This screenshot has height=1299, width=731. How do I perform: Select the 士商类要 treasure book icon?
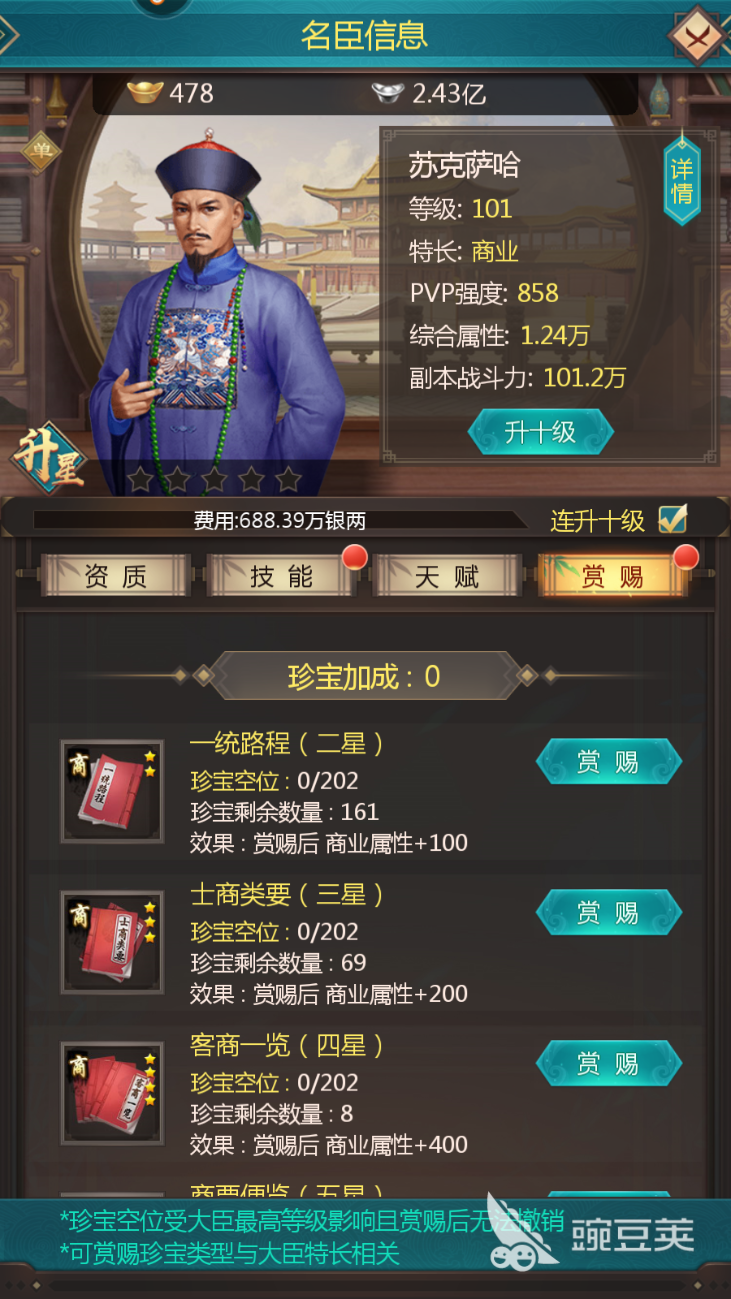[x=112, y=942]
